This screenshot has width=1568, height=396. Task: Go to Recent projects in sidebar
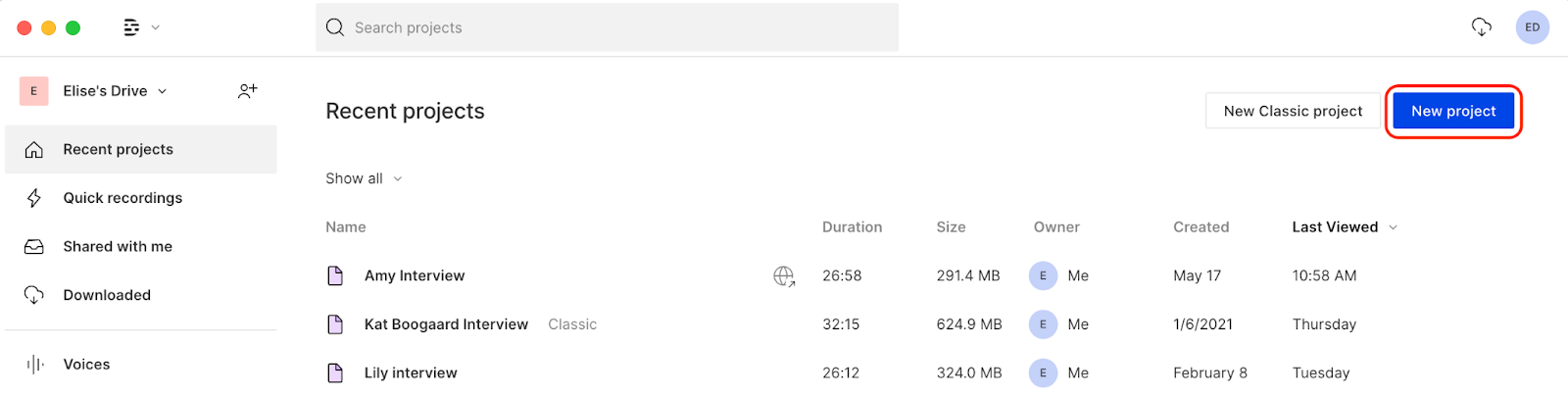click(x=141, y=149)
